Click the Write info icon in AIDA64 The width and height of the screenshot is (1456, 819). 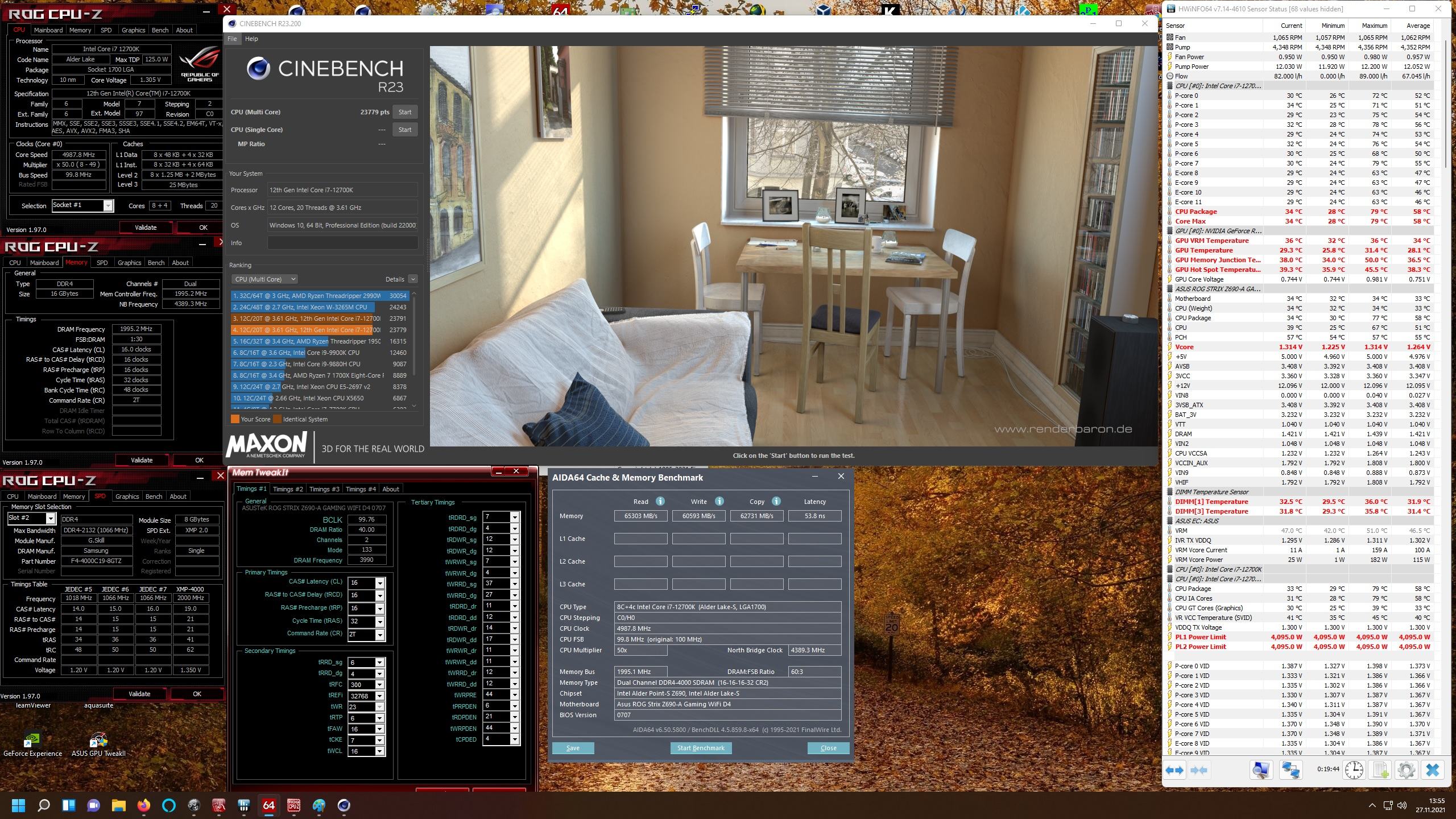719,501
